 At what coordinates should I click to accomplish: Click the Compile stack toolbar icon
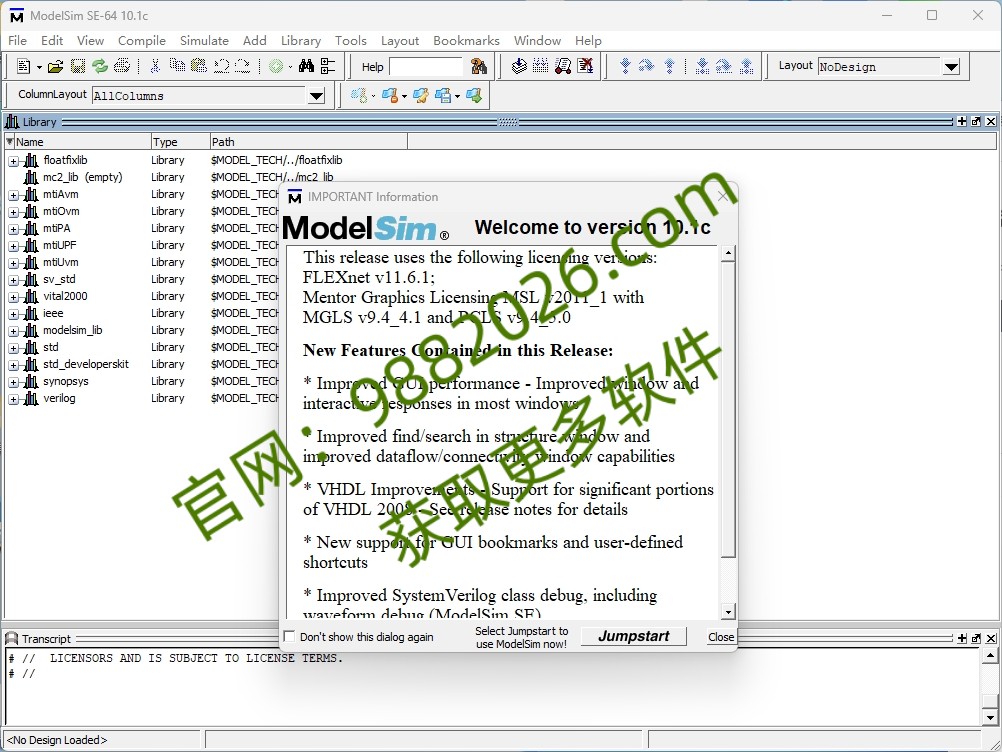(x=520, y=66)
